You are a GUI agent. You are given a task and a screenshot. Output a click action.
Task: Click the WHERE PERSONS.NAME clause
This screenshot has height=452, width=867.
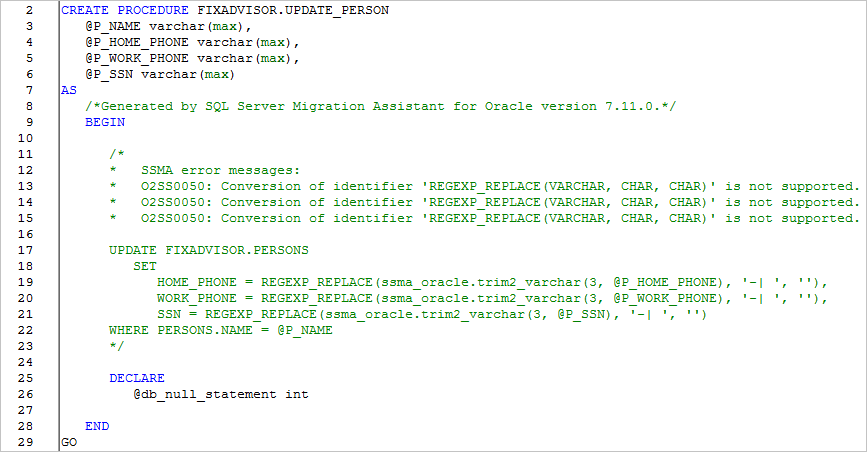click(221, 330)
